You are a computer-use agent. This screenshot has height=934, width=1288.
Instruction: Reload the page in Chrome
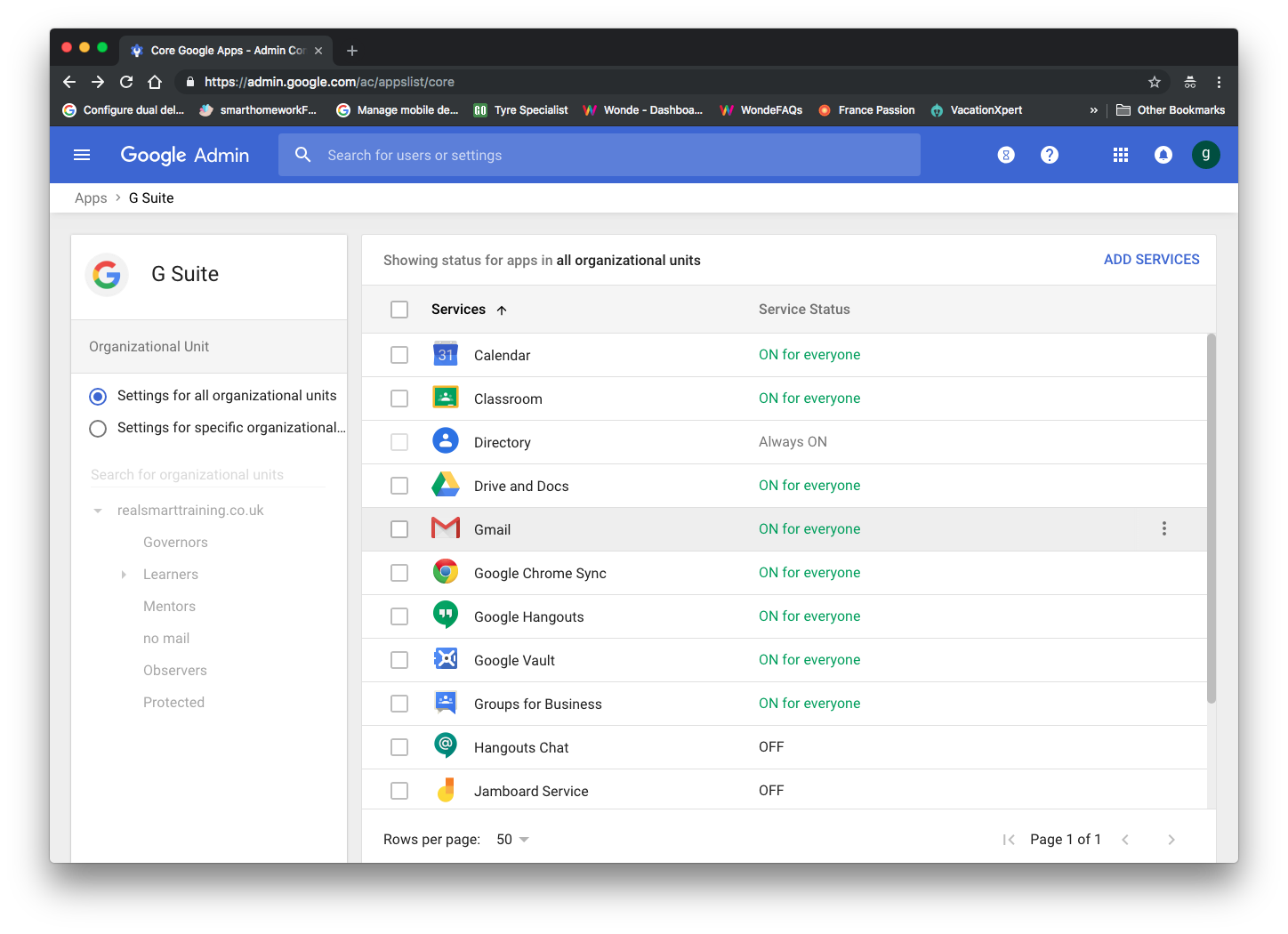coord(126,82)
